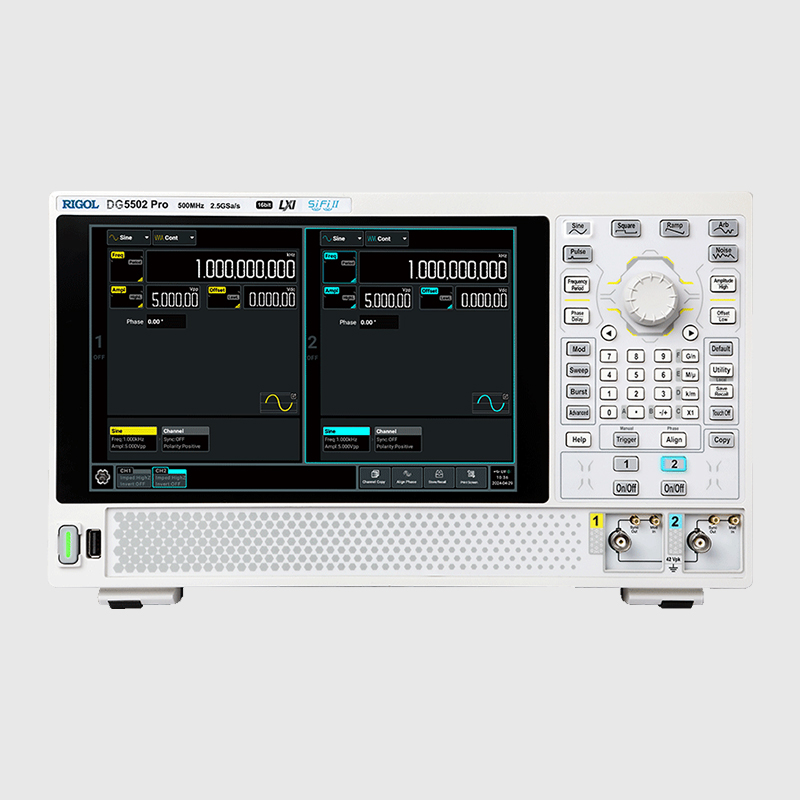This screenshot has width=800, height=800.
Task: Select the Channel tab in channel 2 panel
Action: [x=398, y=431]
